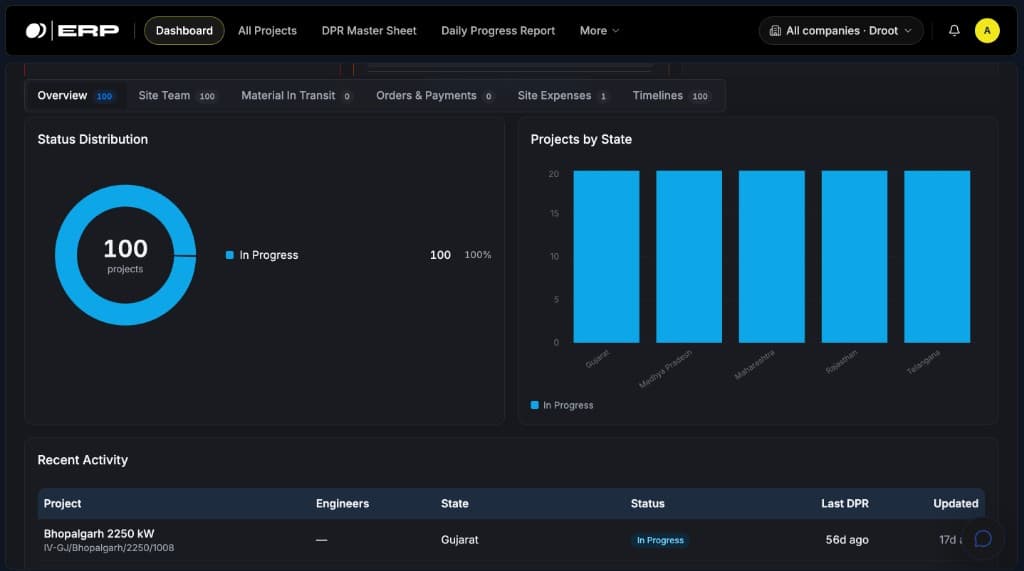Sort by Status column header

pyautogui.click(x=647, y=503)
